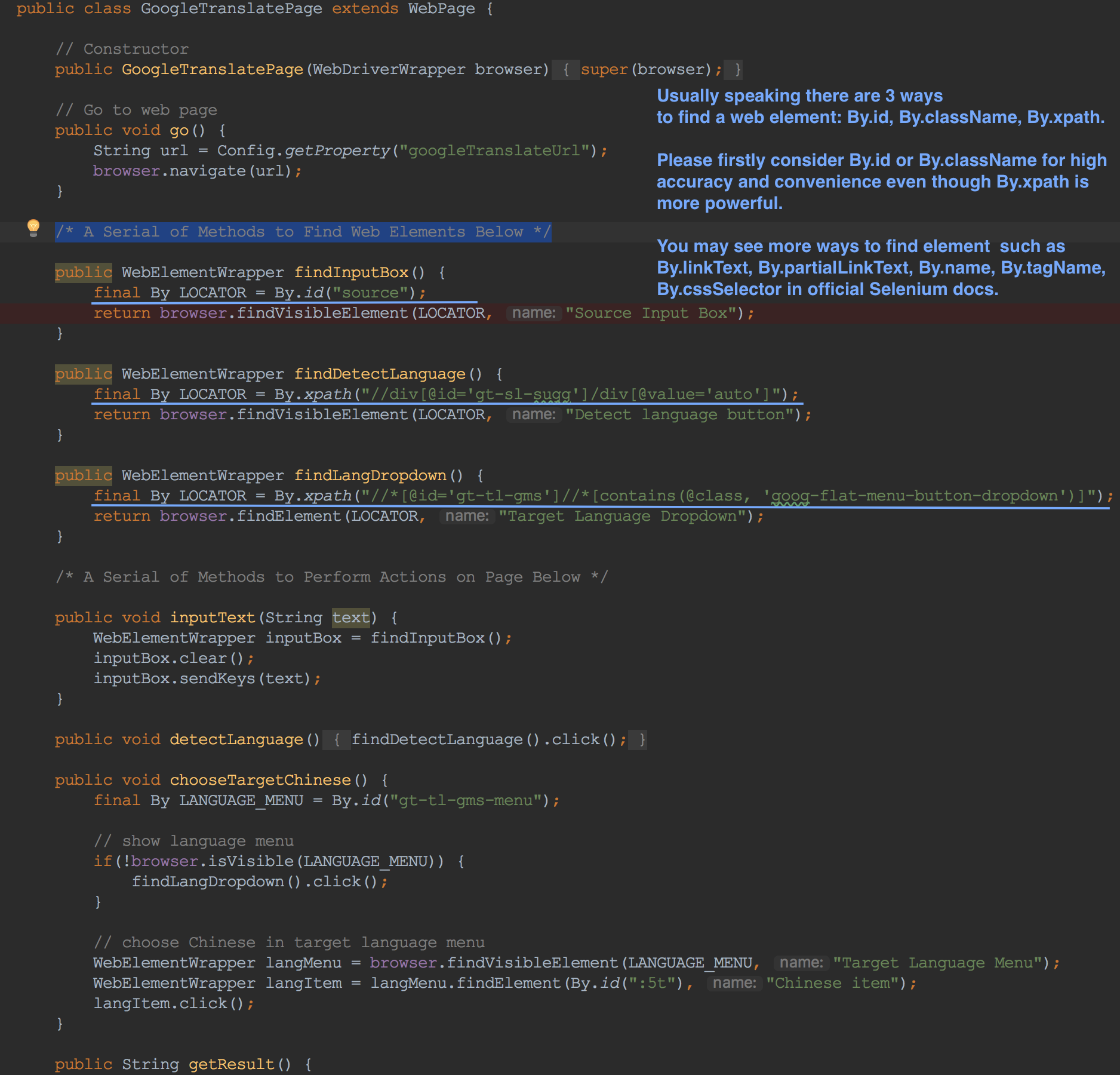Click the findDetectLanguage method declaration

(x=380, y=374)
